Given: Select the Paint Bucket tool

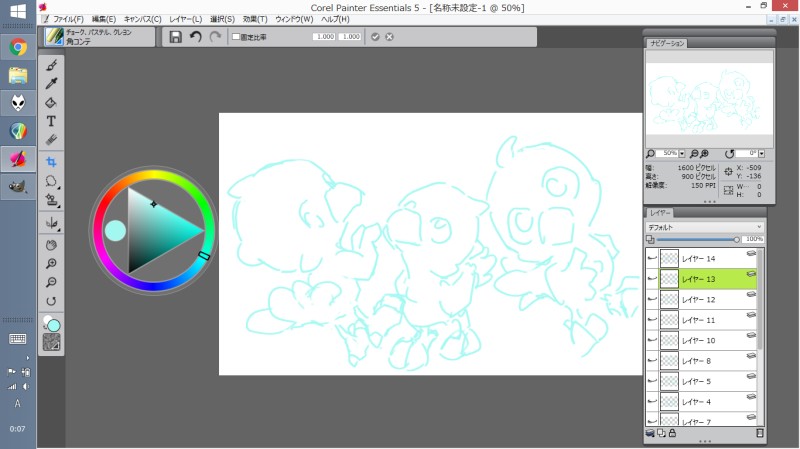Looking at the screenshot, I should [51, 103].
